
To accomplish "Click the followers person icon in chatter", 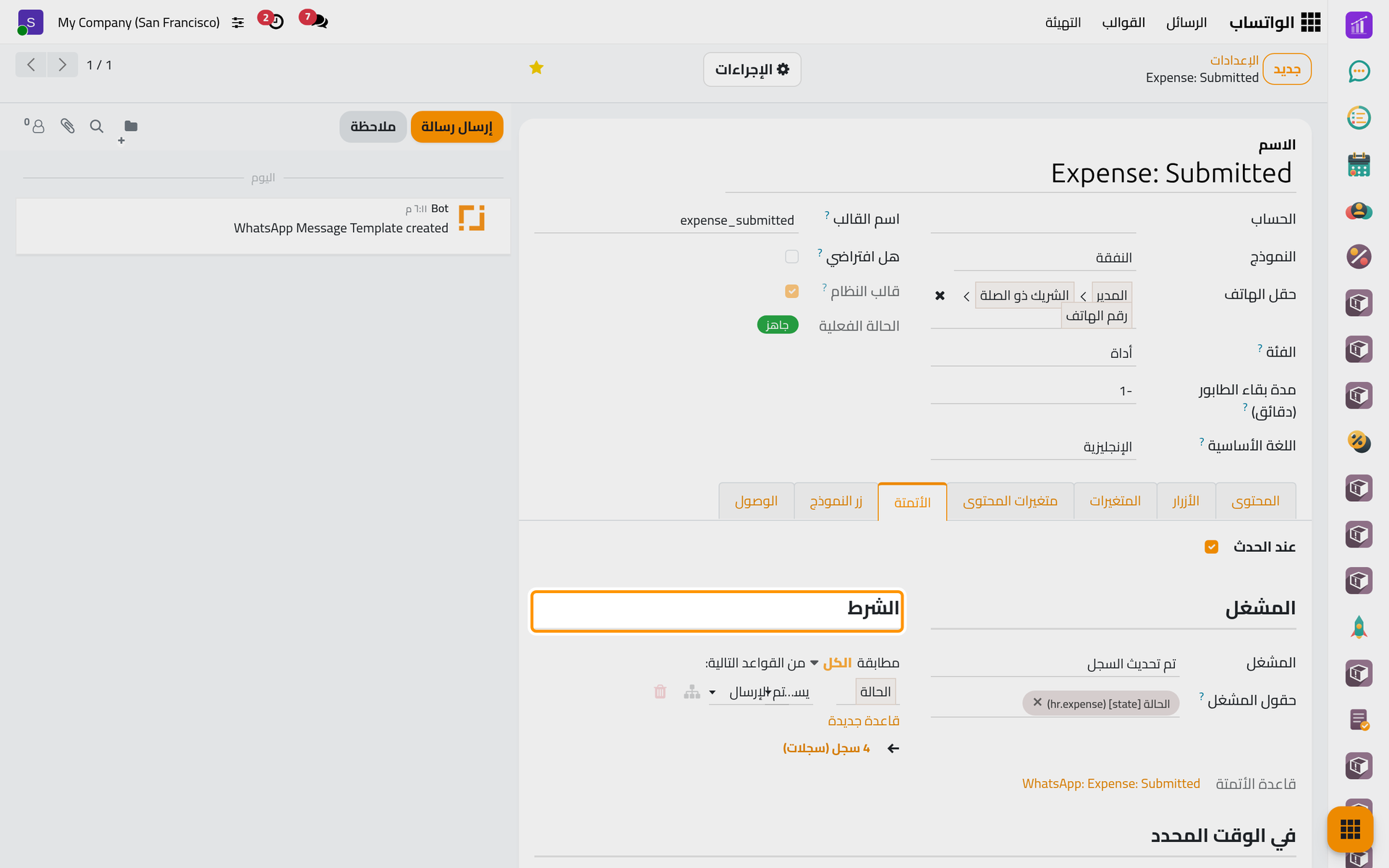I will coord(34,126).
